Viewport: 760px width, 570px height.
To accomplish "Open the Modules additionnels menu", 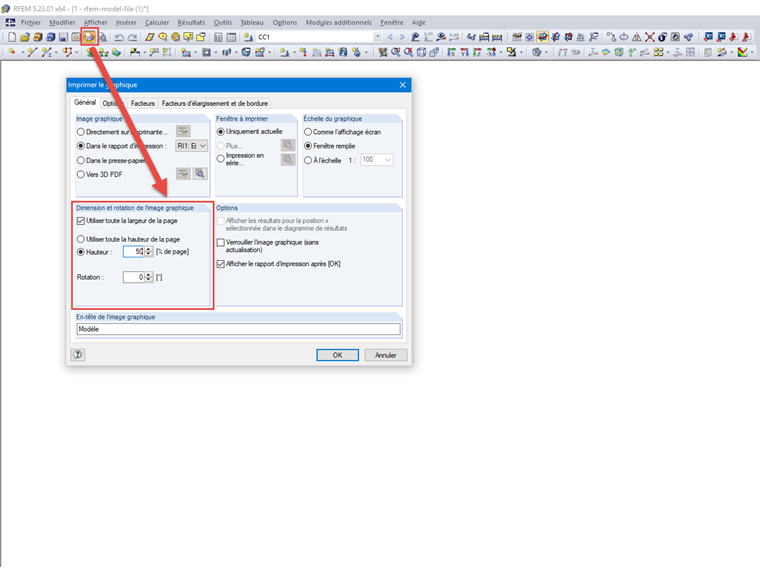I will coord(339,22).
